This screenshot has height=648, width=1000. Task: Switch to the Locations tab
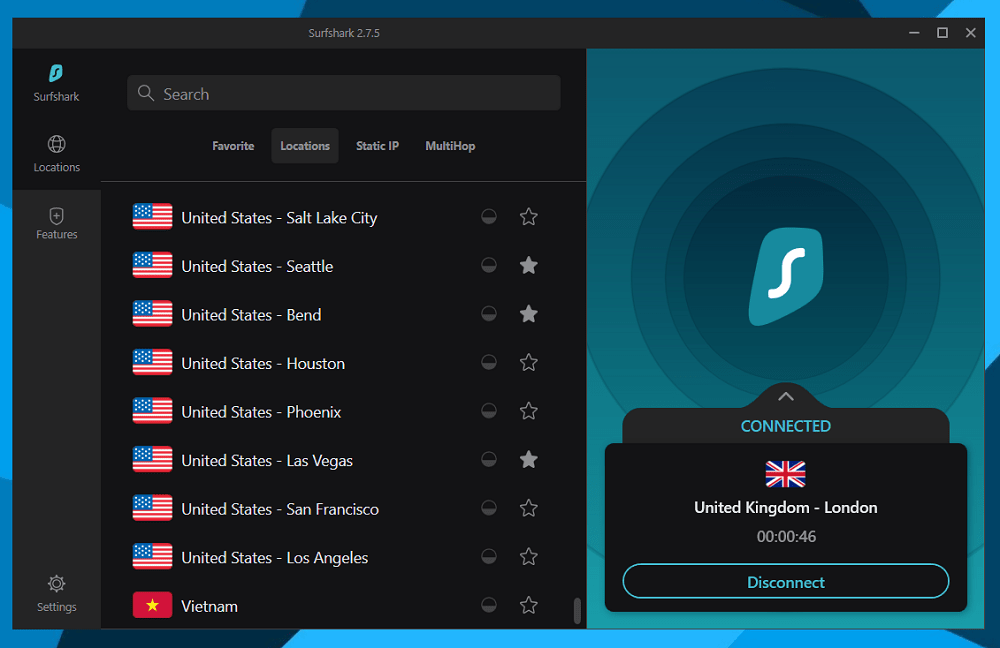(305, 146)
